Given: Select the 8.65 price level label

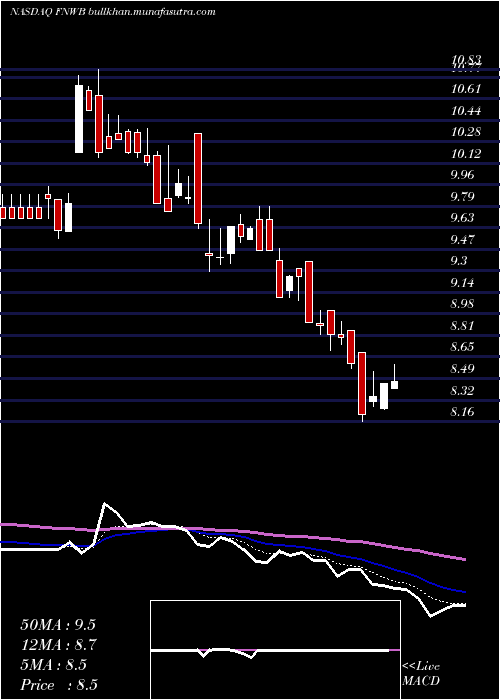Looking at the screenshot, I should click(x=462, y=347).
